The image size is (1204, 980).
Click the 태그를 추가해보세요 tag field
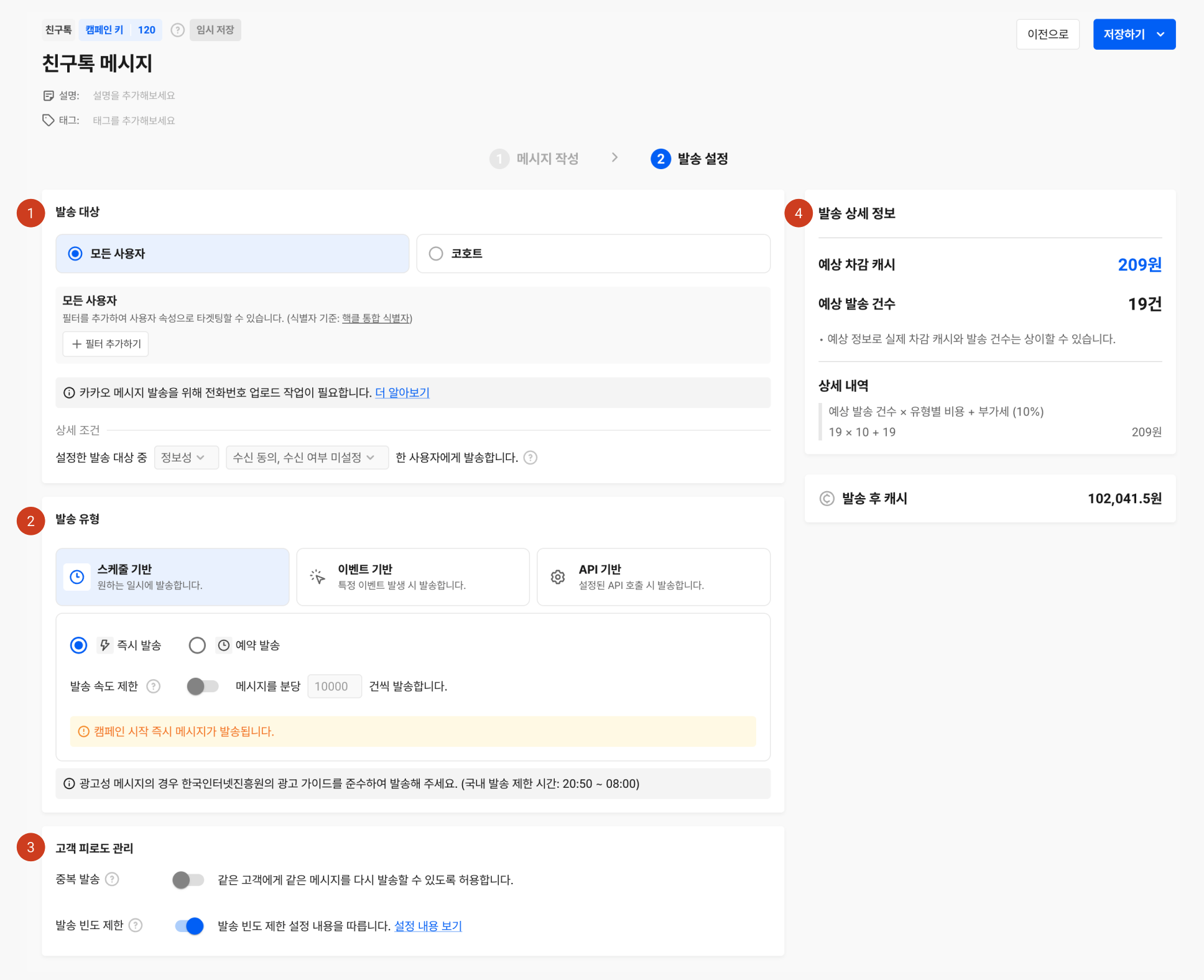coord(134,120)
